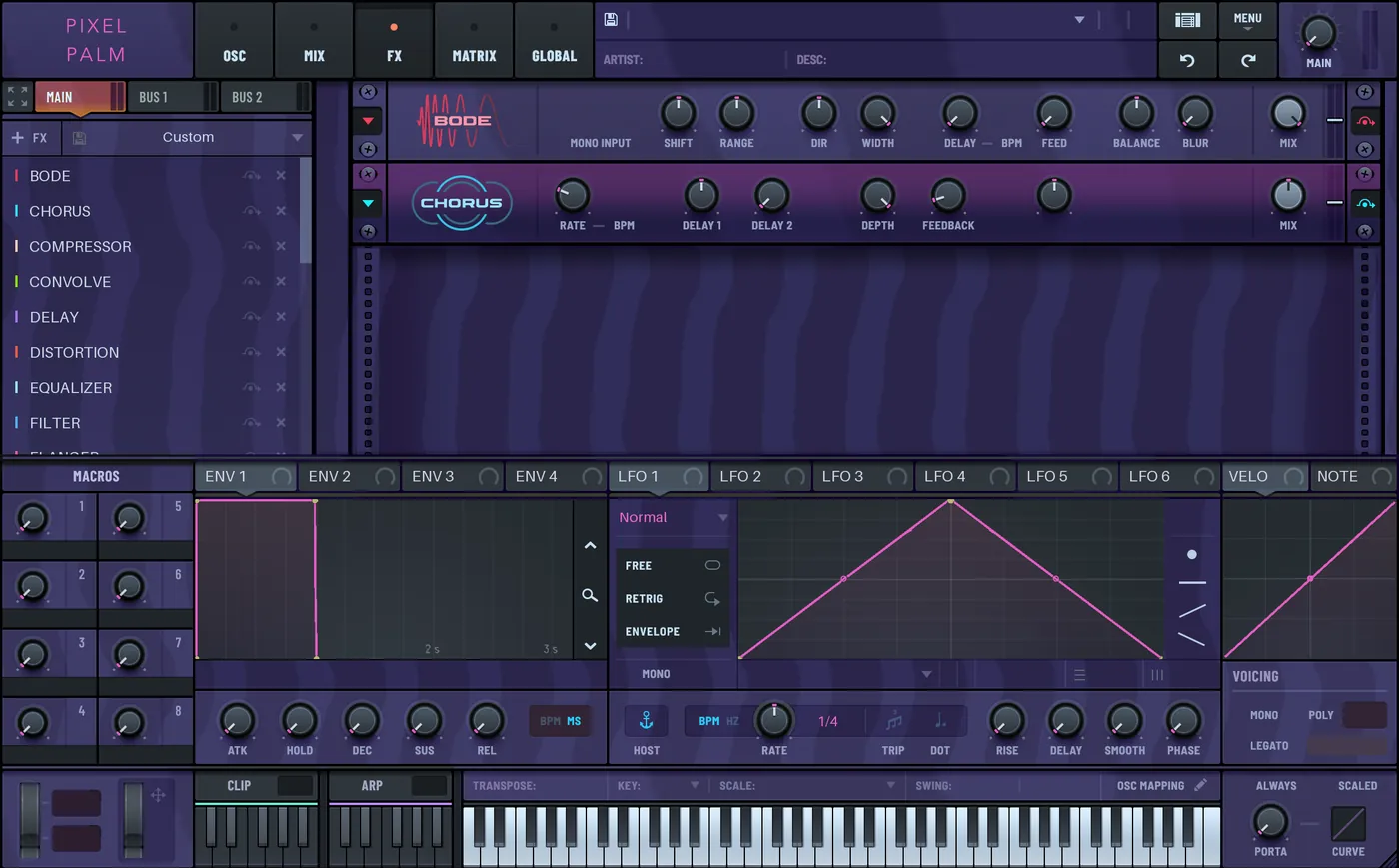This screenshot has height=868, width=1399.
Task: Select the ENV 3 tab
Action: pyautogui.click(x=453, y=477)
